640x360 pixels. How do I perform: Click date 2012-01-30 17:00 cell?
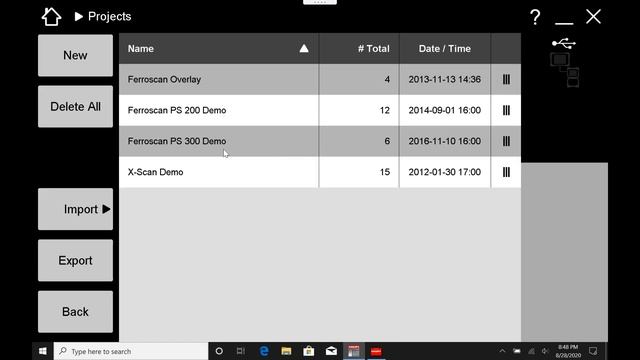pyautogui.click(x=444, y=172)
